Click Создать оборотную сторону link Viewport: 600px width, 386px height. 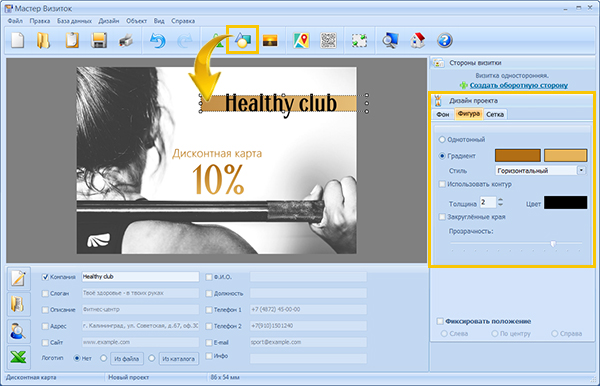coord(518,85)
